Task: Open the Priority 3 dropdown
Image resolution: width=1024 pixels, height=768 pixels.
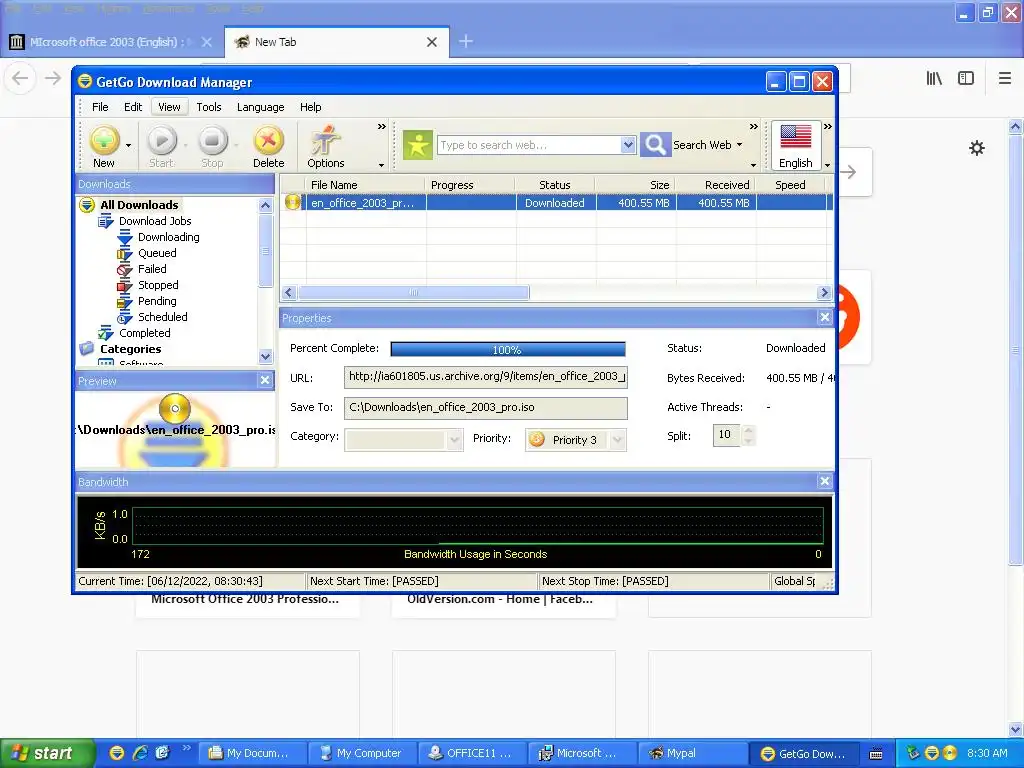Action: click(x=618, y=440)
